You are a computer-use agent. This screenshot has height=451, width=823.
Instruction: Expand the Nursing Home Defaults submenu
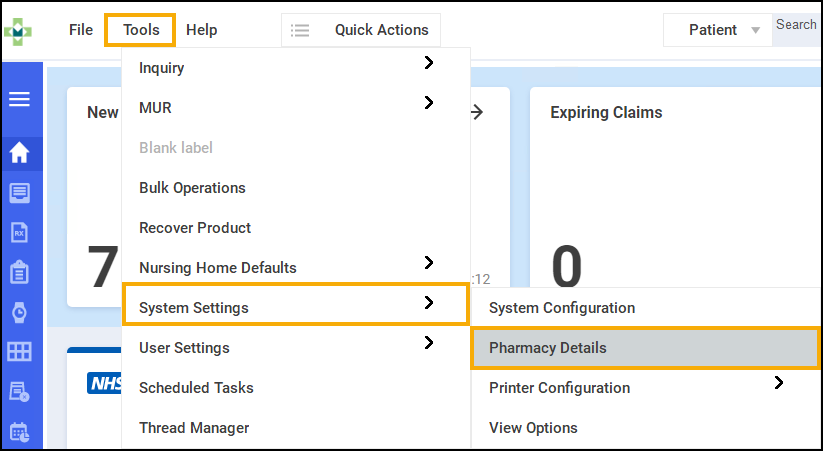pos(428,263)
